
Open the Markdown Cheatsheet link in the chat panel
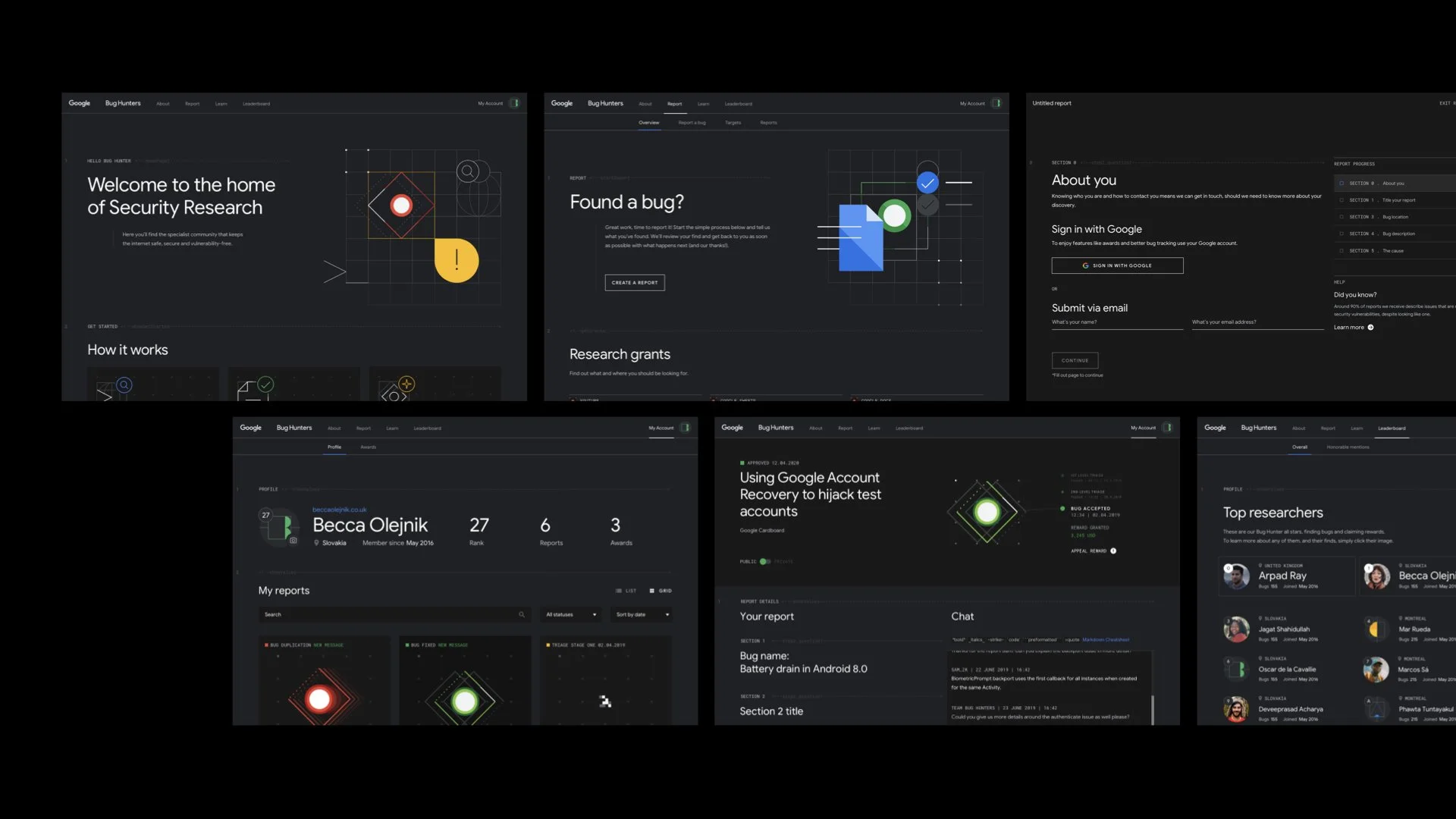point(1106,640)
